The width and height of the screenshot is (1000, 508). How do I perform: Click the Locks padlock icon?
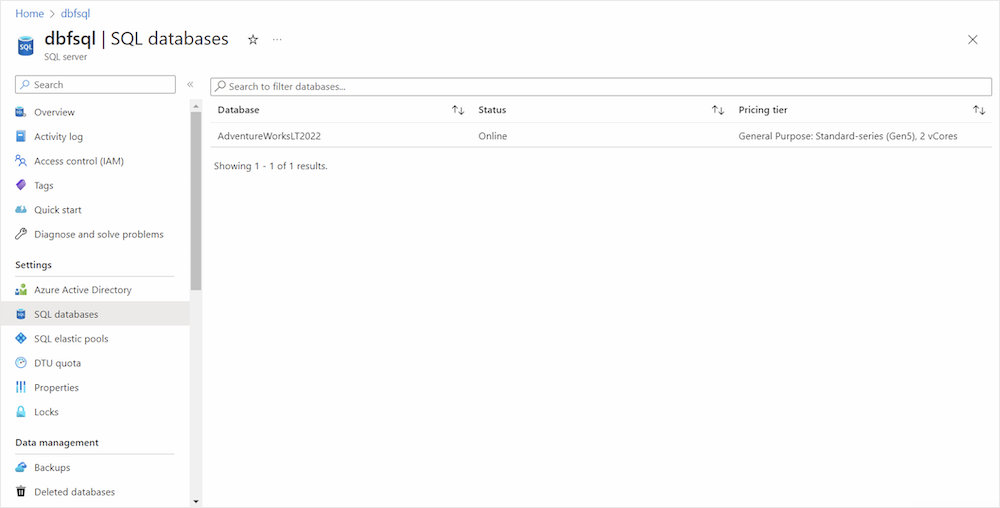[x=21, y=412]
